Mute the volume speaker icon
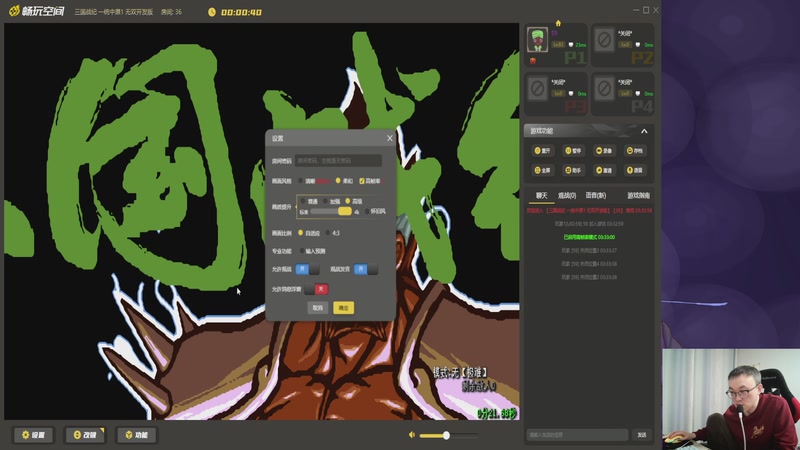Screen dimensions: 800x450 pyautogui.click(x=412, y=435)
